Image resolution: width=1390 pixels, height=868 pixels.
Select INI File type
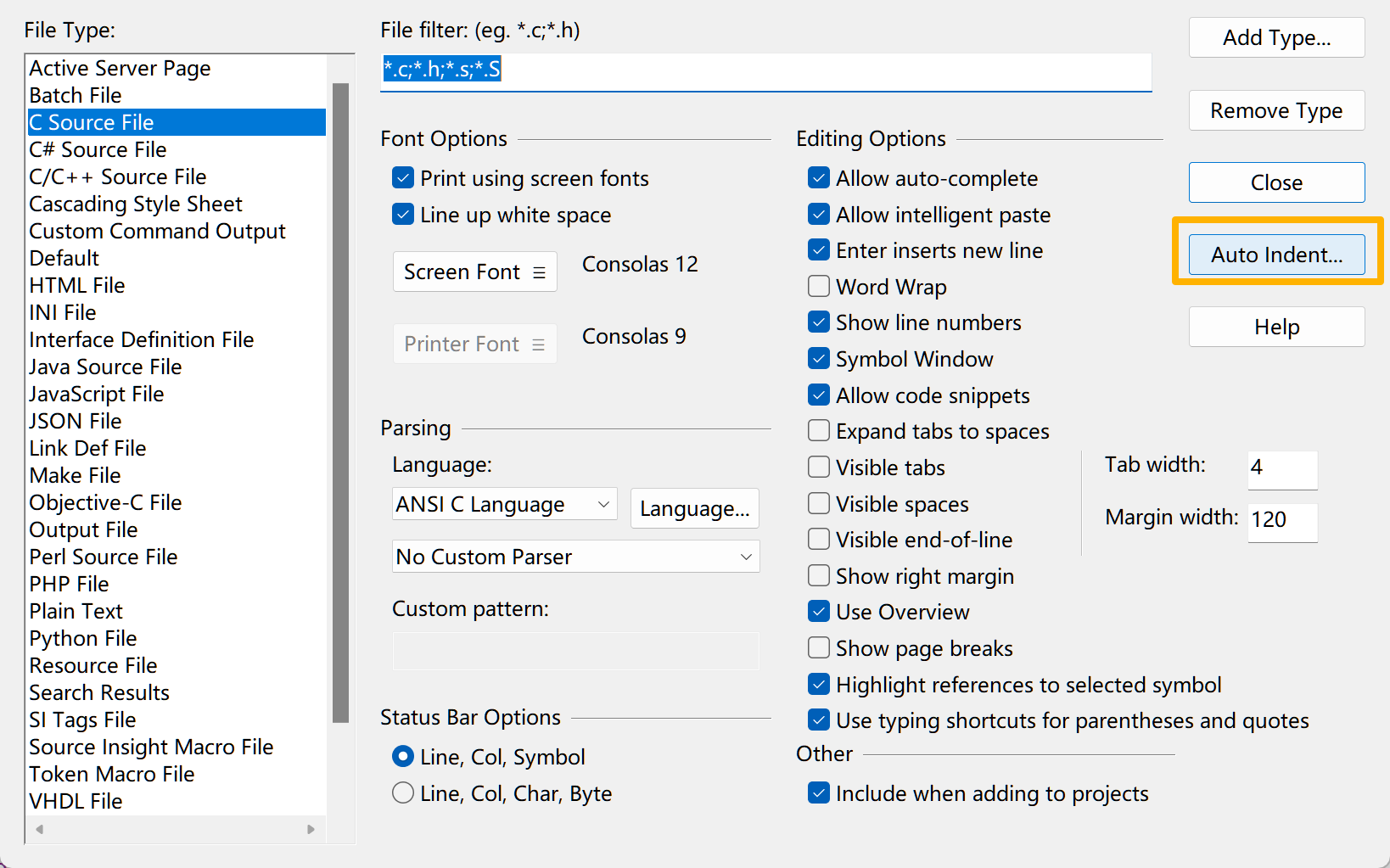(x=177, y=312)
